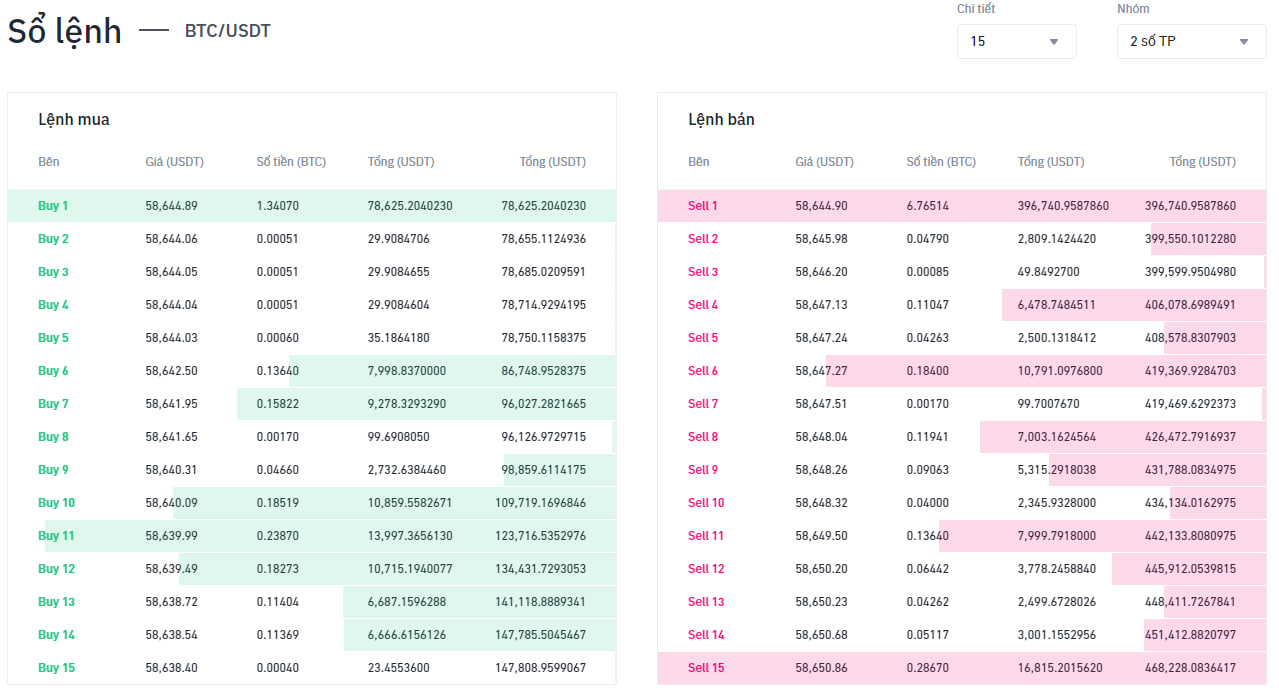The width and height of the screenshot is (1279, 700).
Task: Select the Lệnh mua panel heading
Action: pos(74,120)
